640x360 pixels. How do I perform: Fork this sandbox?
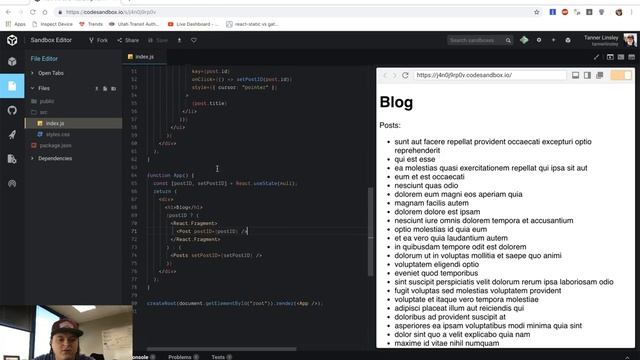(98, 40)
